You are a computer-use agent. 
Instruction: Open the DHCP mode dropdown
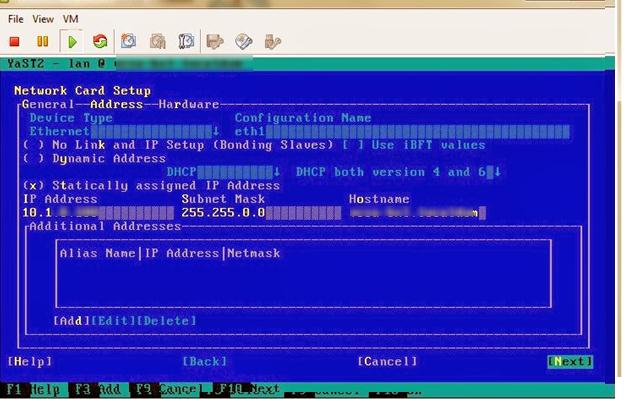point(223,172)
